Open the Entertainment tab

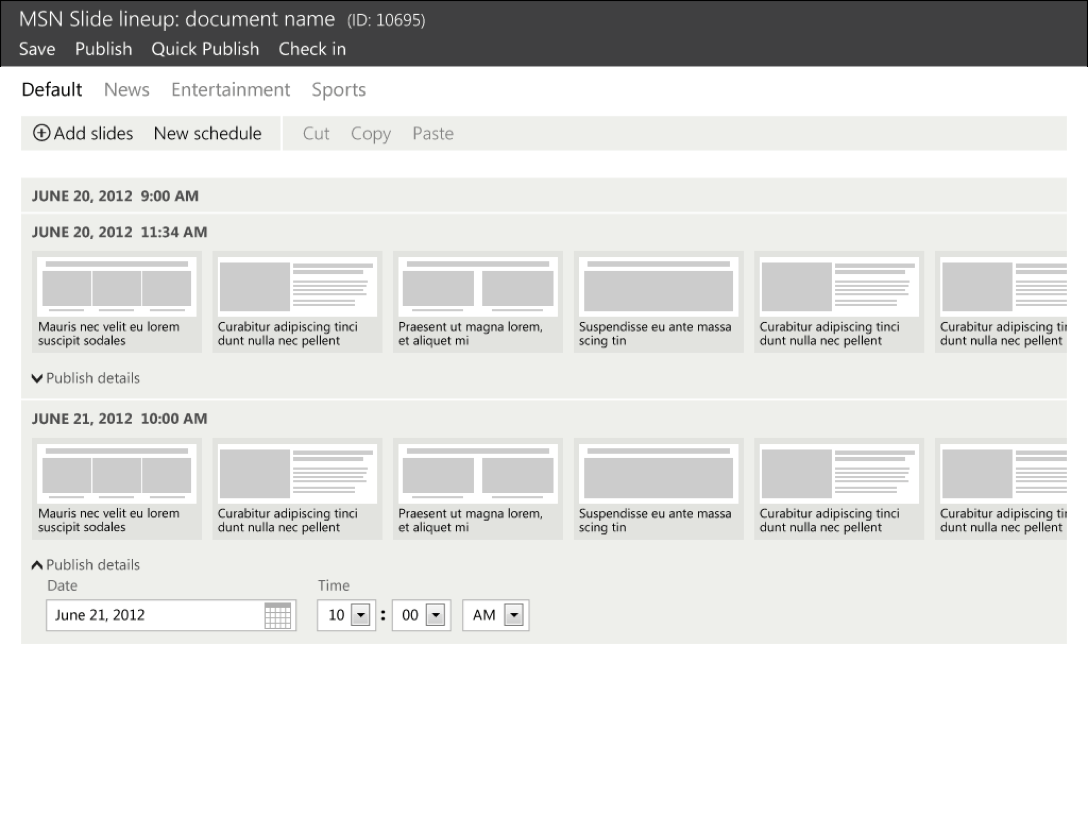tap(230, 90)
